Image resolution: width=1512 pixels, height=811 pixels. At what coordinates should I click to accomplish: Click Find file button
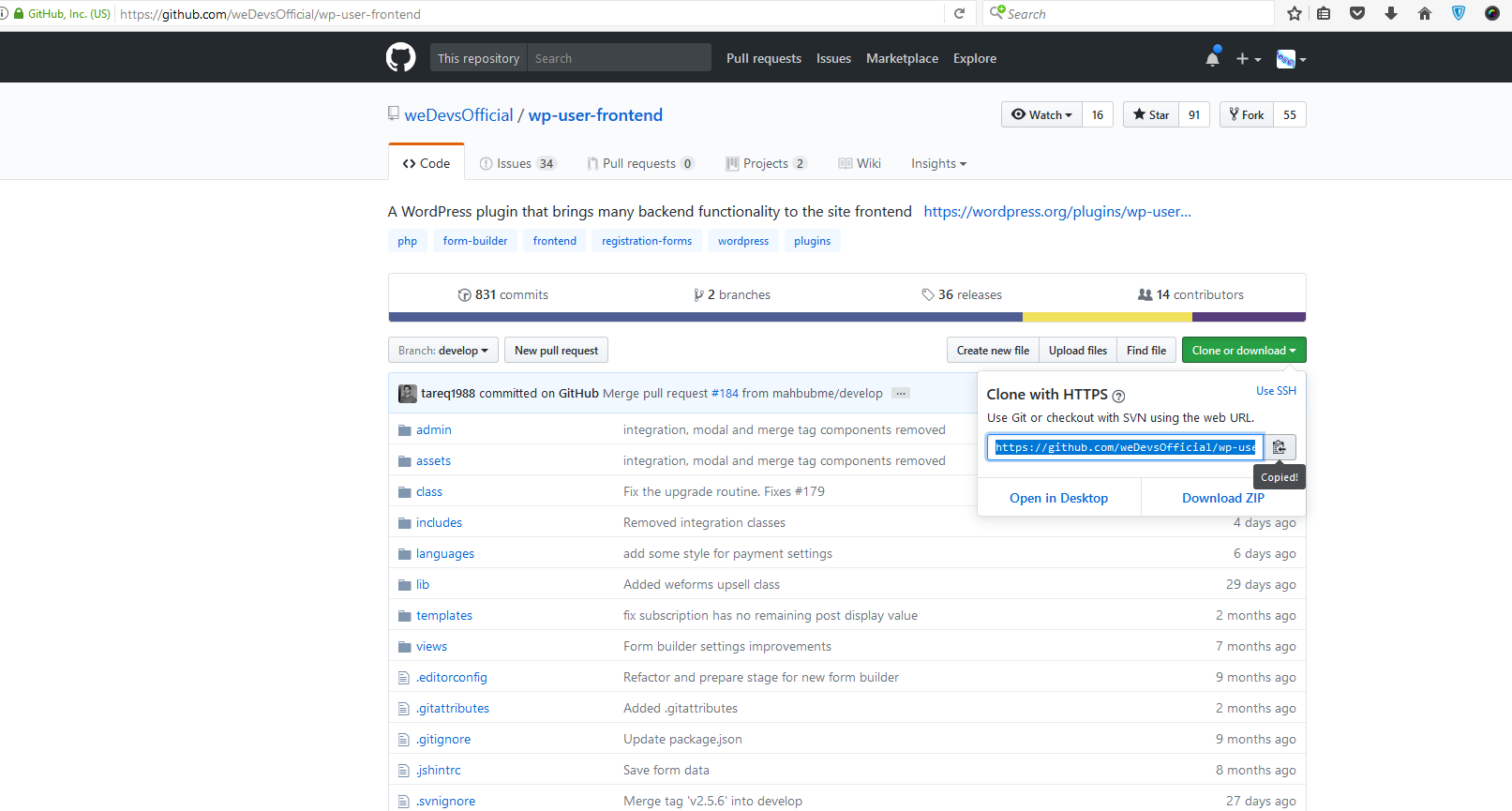click(1146, 350)
